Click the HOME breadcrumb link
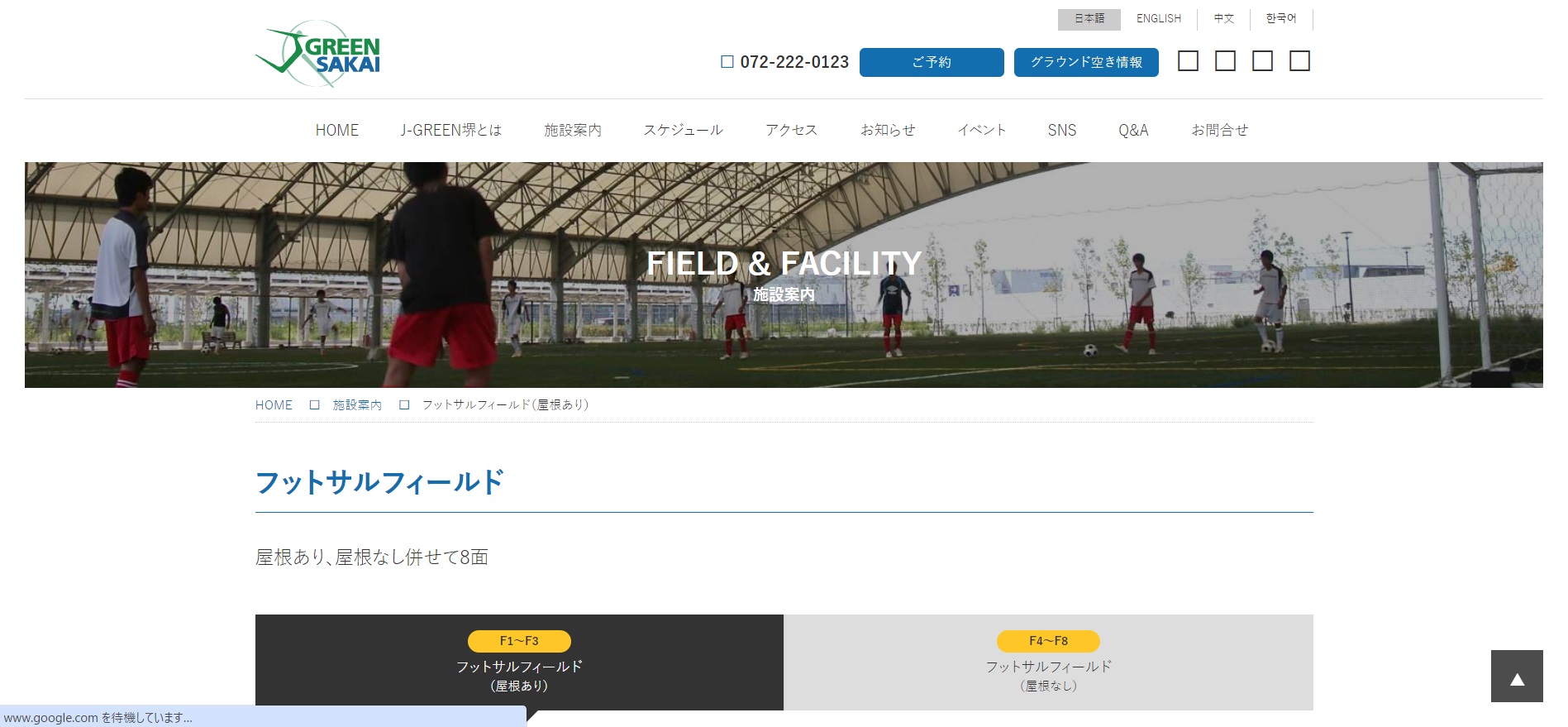Image resolution: width=1568 pixels, height=727 pixels. (274, 405)
